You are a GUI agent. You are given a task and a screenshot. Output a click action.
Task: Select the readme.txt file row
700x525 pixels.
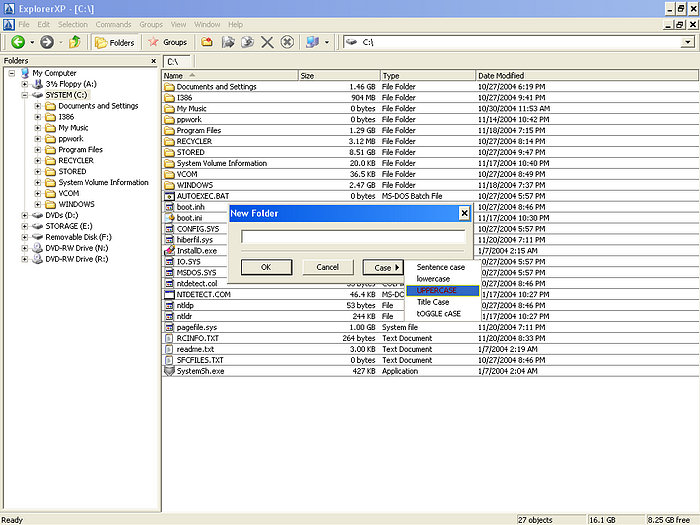pyautogui.click(x=430, y=349)
